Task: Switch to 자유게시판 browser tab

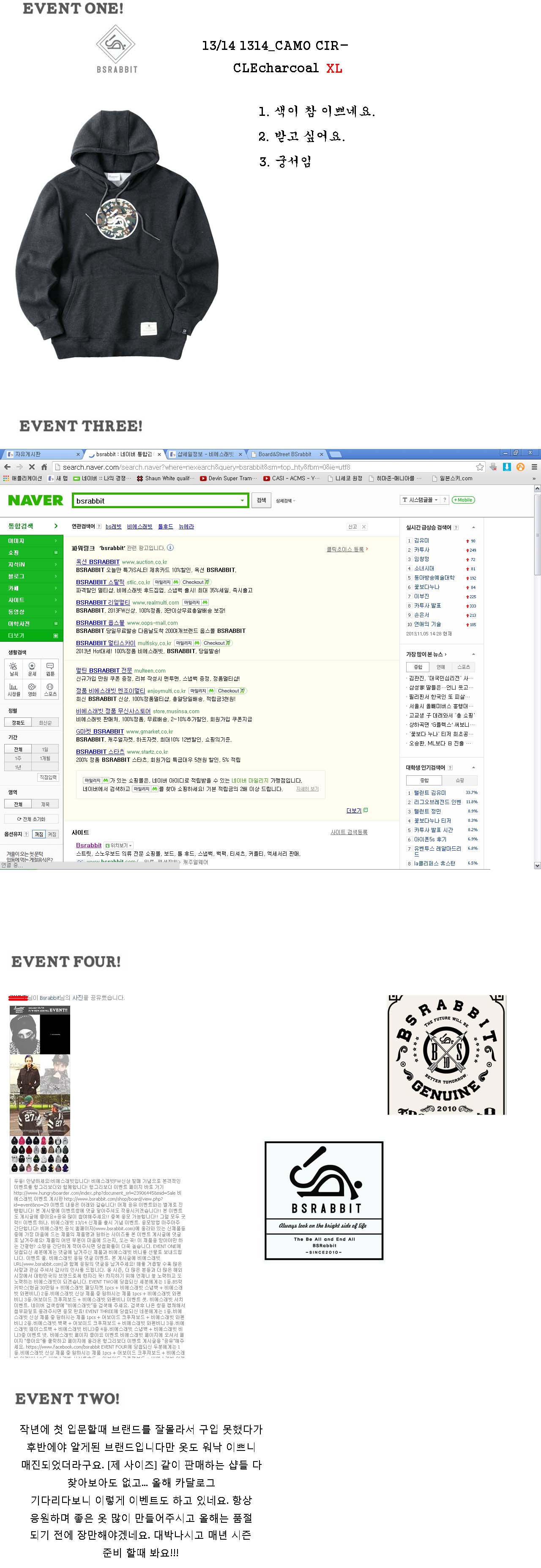Action: click(43, 454)
